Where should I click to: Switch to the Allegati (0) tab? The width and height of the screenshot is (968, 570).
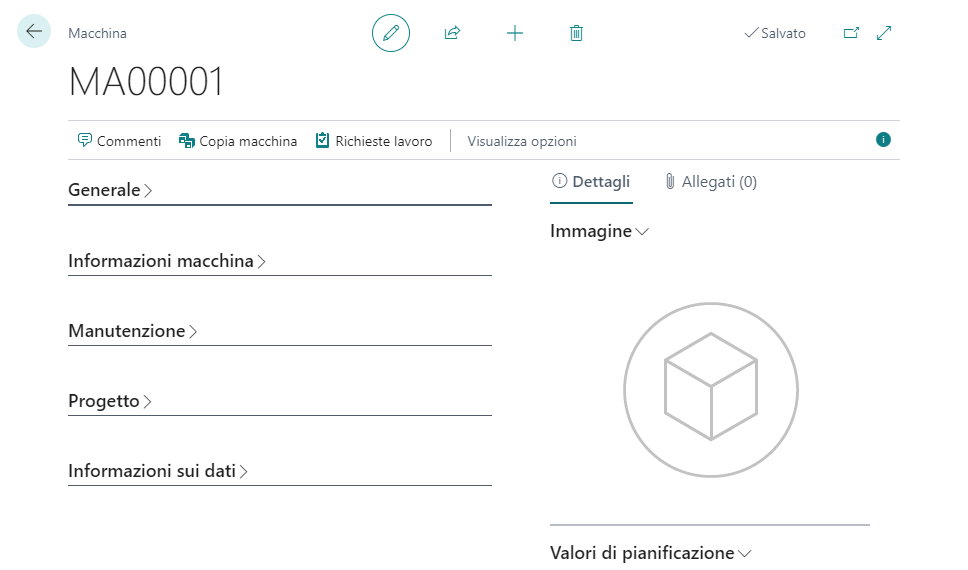tap(710, 182)
